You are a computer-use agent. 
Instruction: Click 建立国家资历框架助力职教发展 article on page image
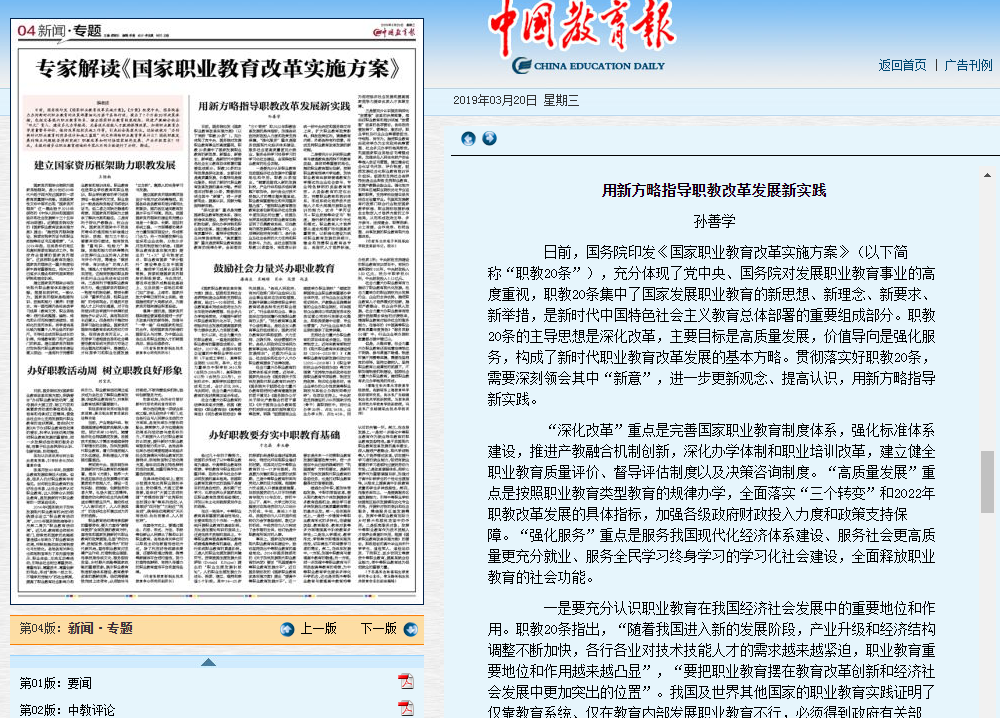(x=105, y=163)
